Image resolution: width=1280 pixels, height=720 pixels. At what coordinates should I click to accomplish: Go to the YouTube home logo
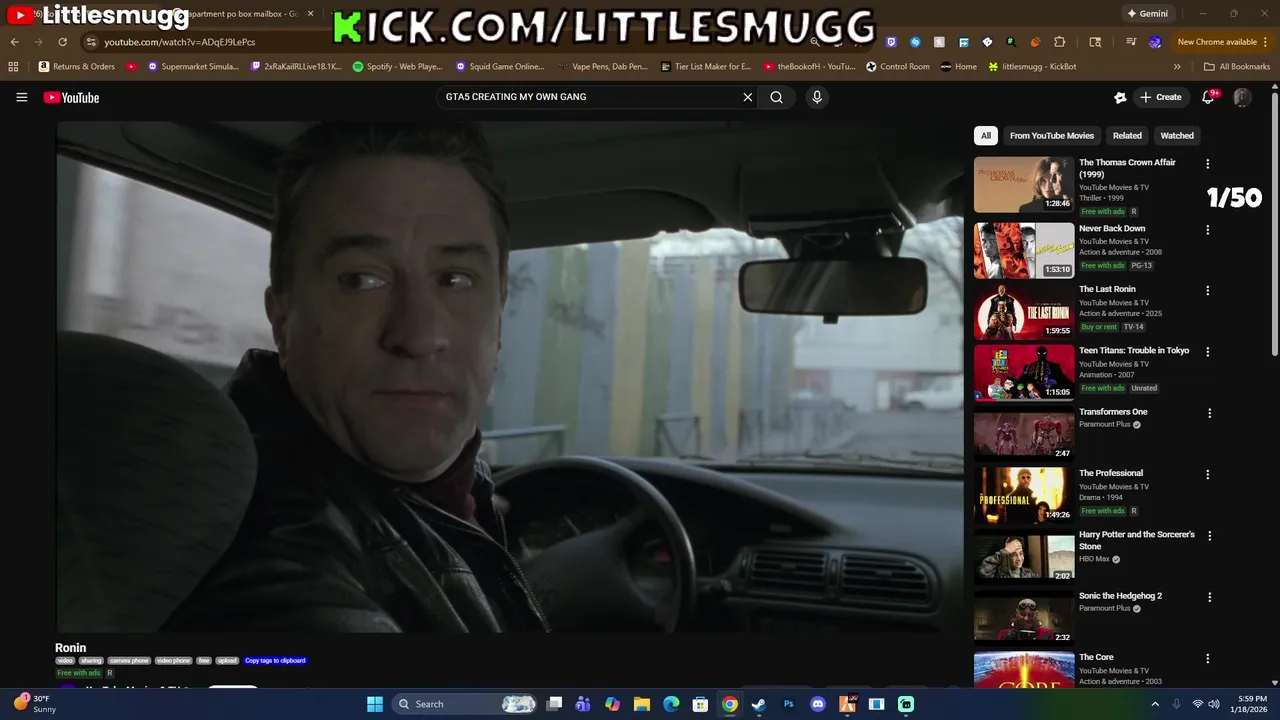(71, 97)
